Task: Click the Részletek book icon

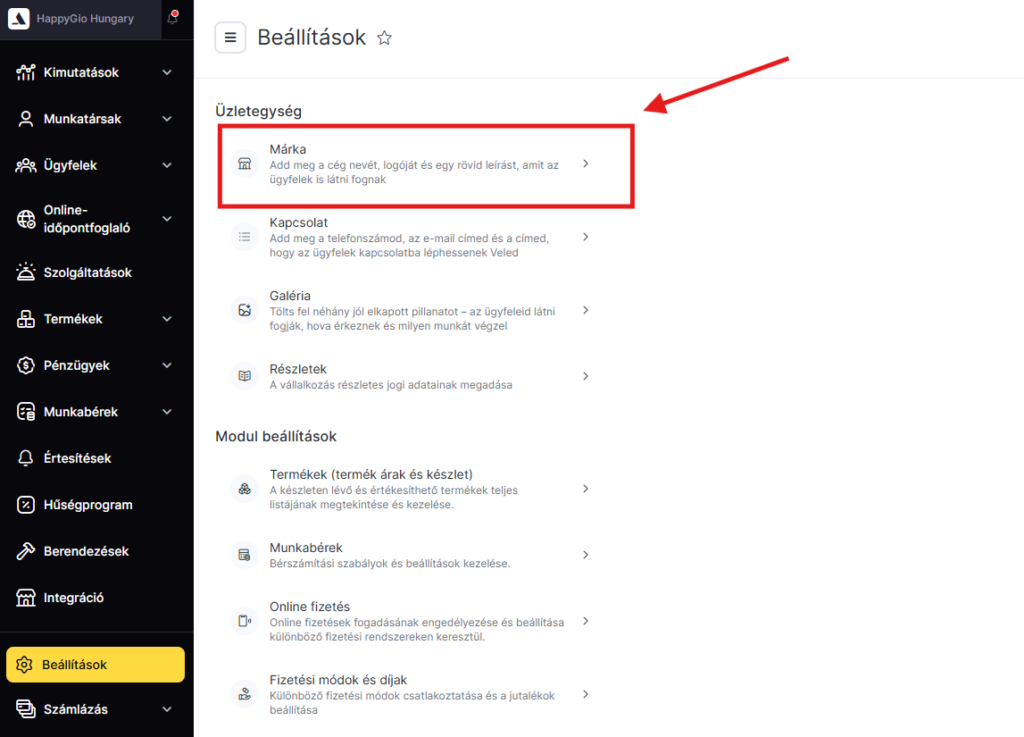Action: click(244, 376)
